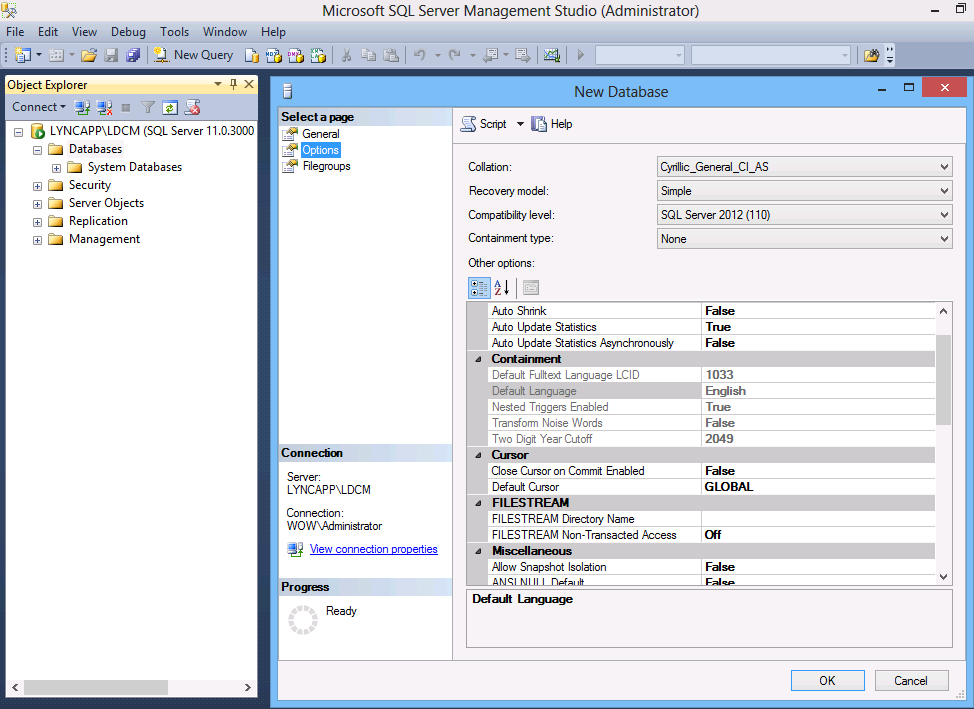This screenshot has width=974, height=709.
Task: Click the New Project toolbar icon
Action: coord(22,55)
